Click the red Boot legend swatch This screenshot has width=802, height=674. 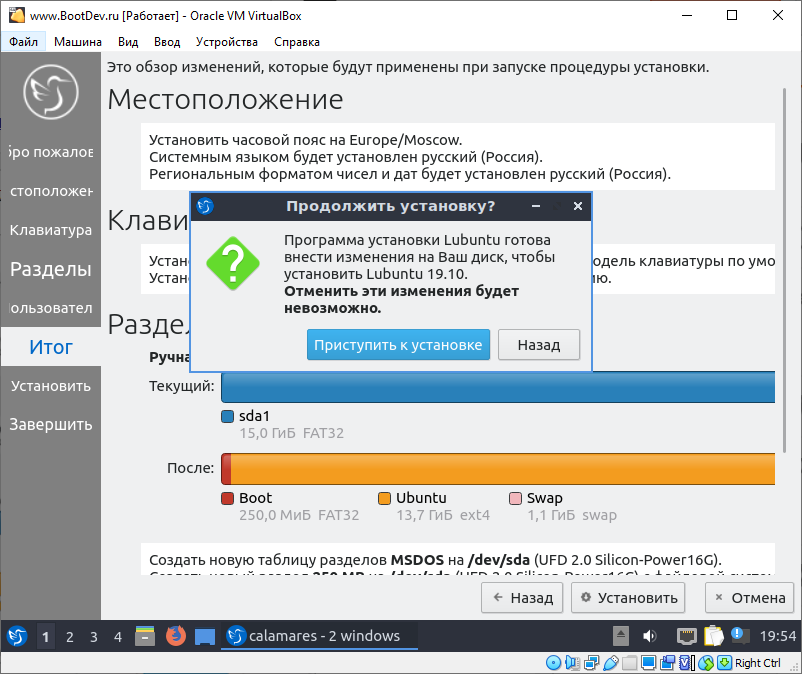pos(227,498)
